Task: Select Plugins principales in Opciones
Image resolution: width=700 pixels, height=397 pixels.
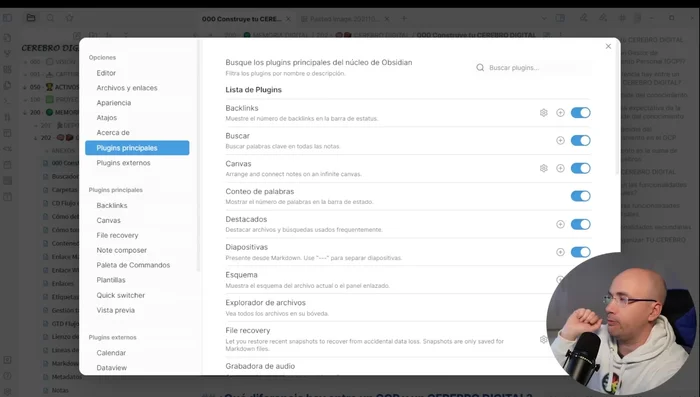Action: click(x=137, y=148)
